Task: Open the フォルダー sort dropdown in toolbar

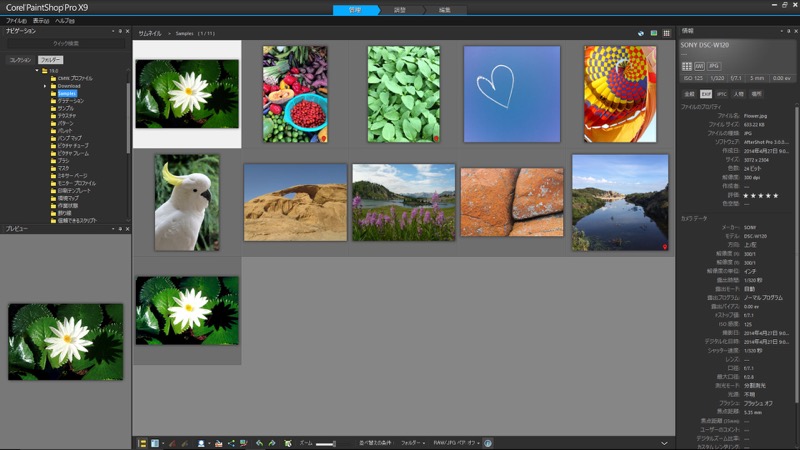Action: pos(412,442)
